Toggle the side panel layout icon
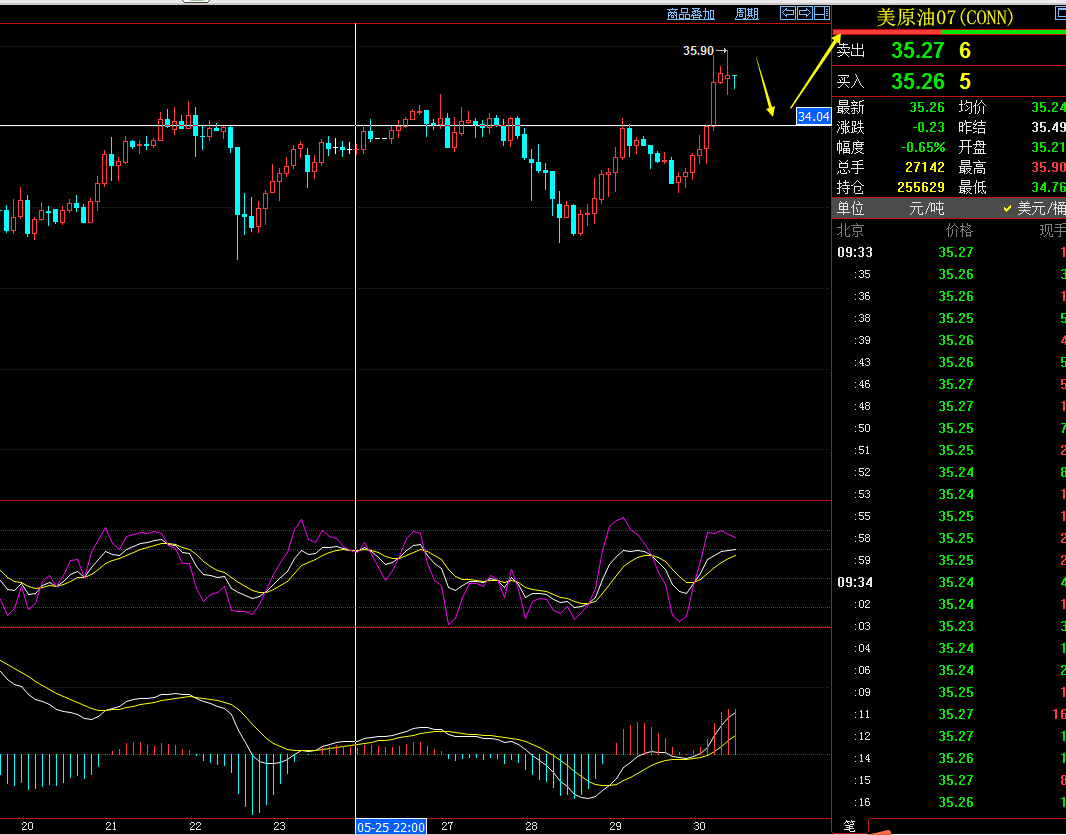This screenshot has width=1066, height=835. coord(821,13)
